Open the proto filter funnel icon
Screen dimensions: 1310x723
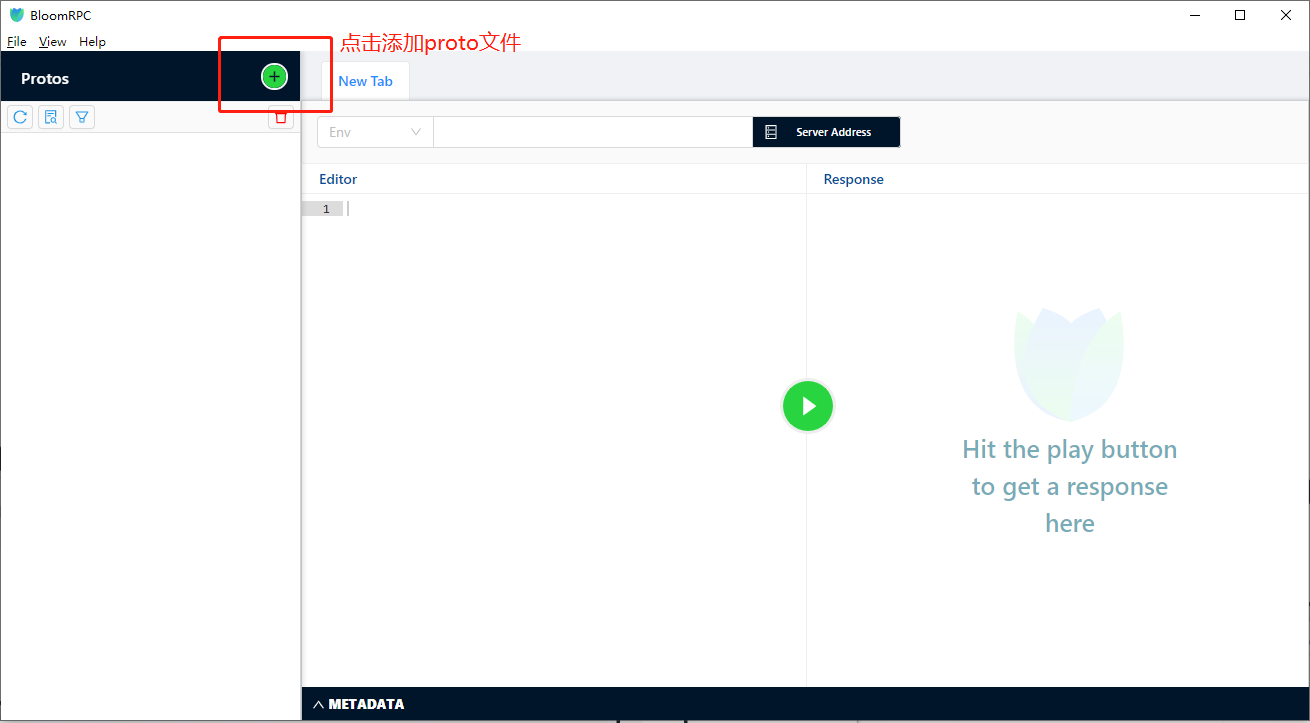[x=81, y=116]
